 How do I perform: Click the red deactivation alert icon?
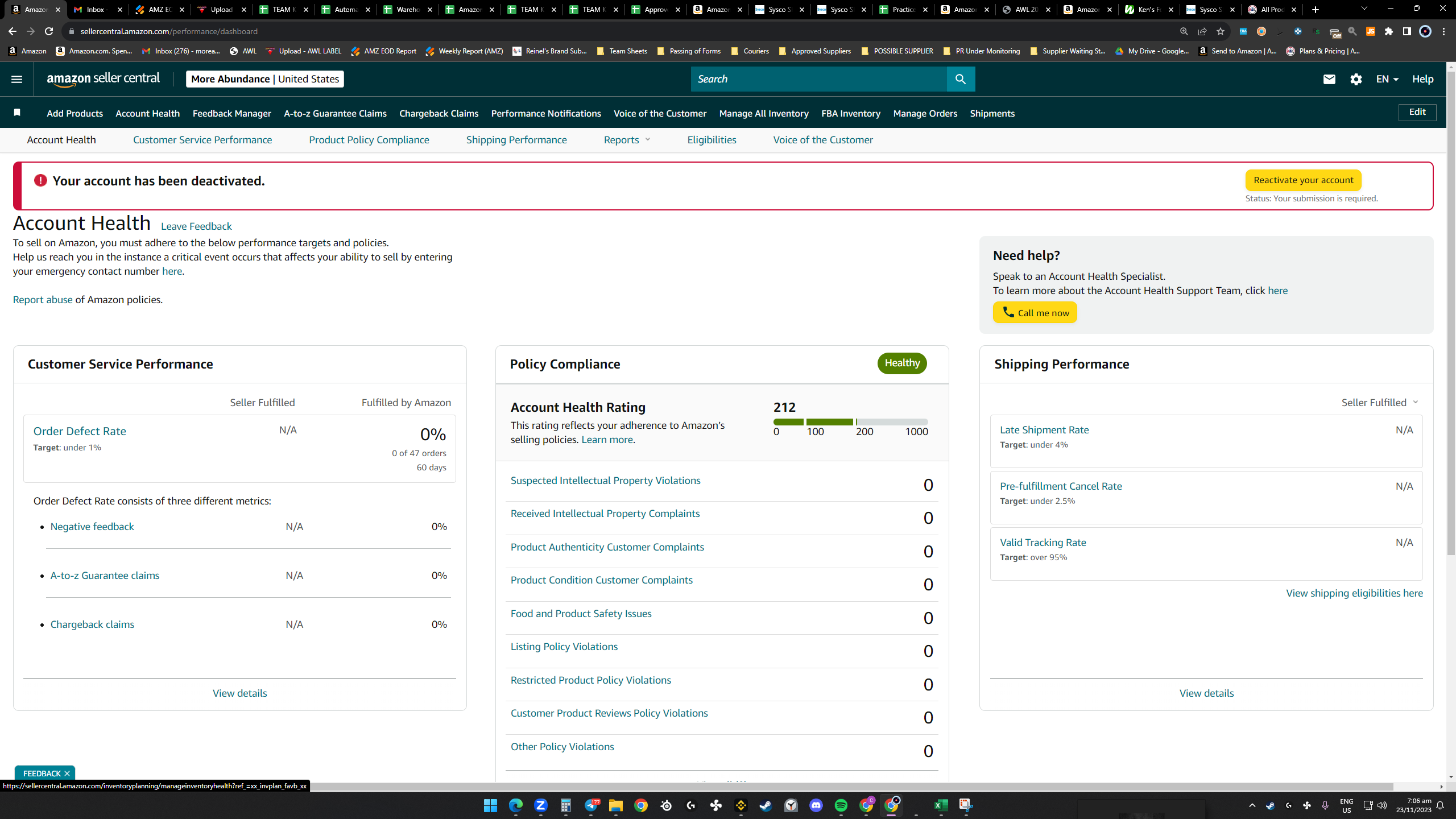(40, 181)
